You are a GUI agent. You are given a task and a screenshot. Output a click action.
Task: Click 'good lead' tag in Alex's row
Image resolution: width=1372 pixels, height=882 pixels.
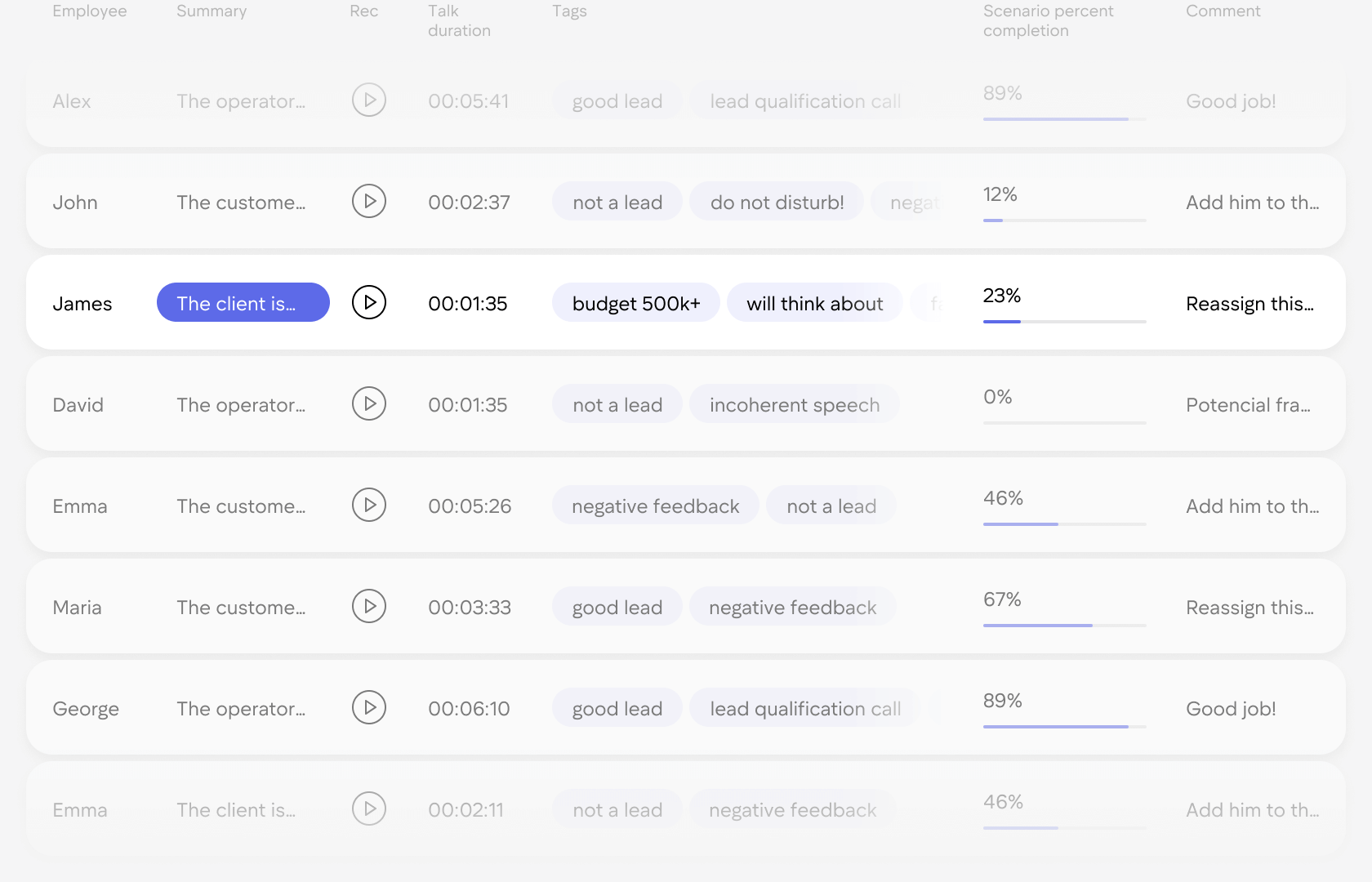click(617, 100)
